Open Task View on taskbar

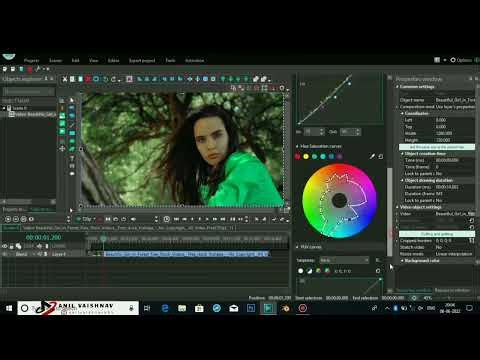coord(147,308)
